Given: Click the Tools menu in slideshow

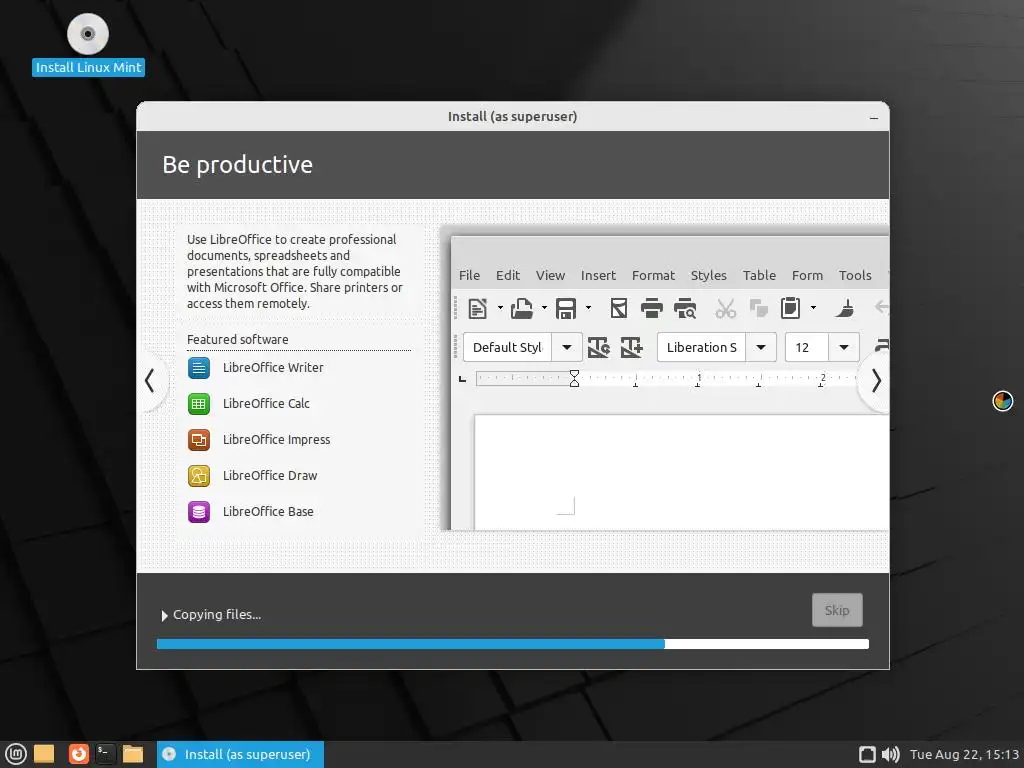Looking at the screenshot, I should coord(855,276).
